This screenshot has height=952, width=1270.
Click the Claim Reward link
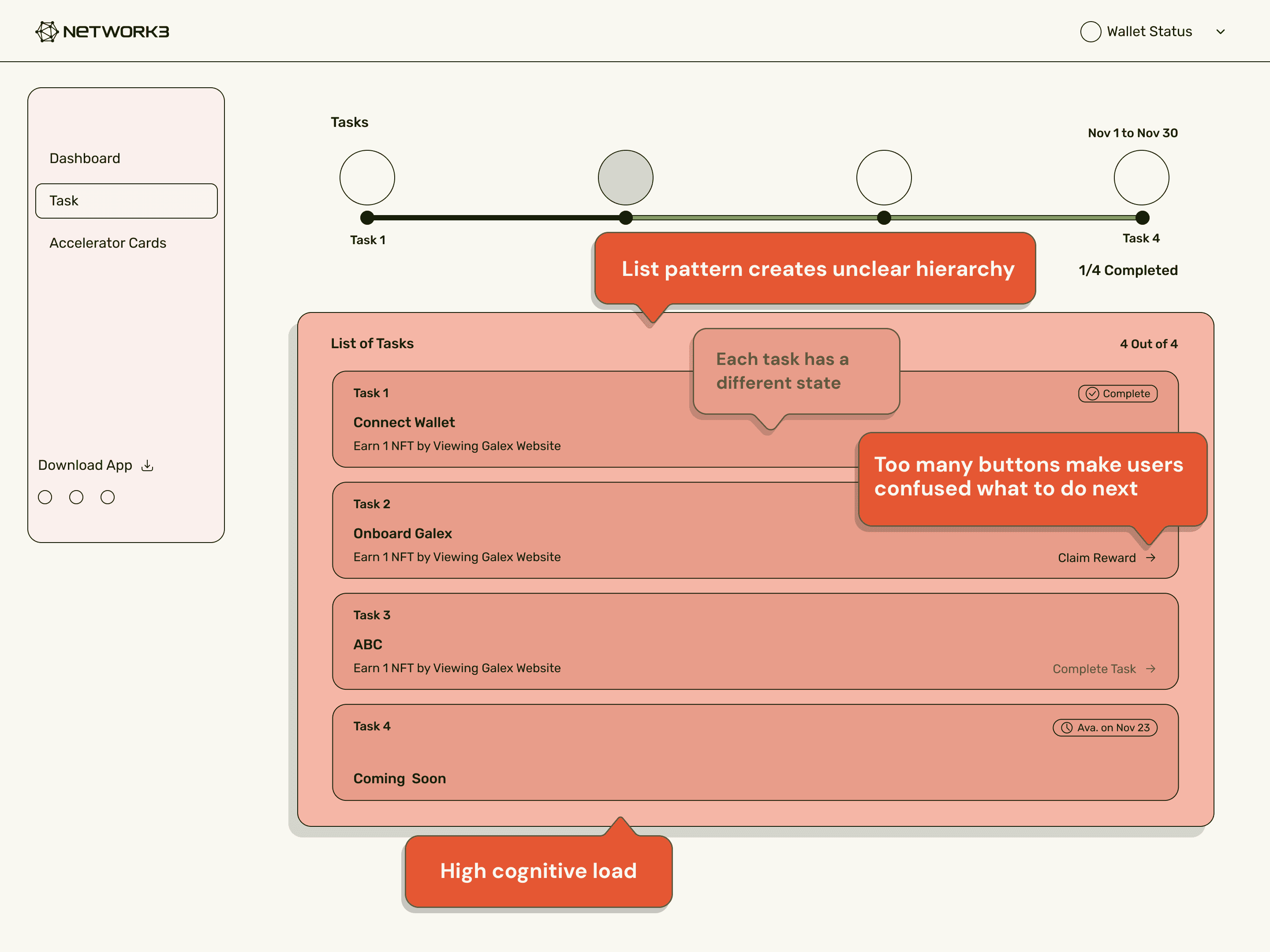pos(1097,558)
